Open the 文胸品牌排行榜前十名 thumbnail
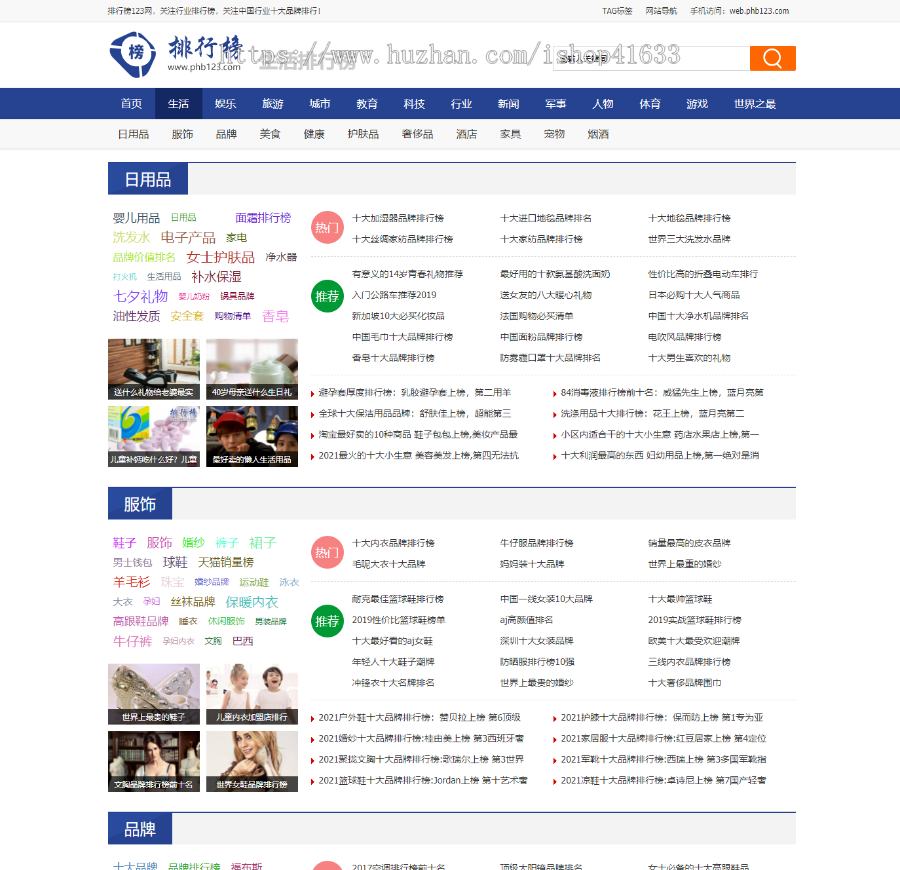This screenshot has height=870, width=900. coord(154,761)
